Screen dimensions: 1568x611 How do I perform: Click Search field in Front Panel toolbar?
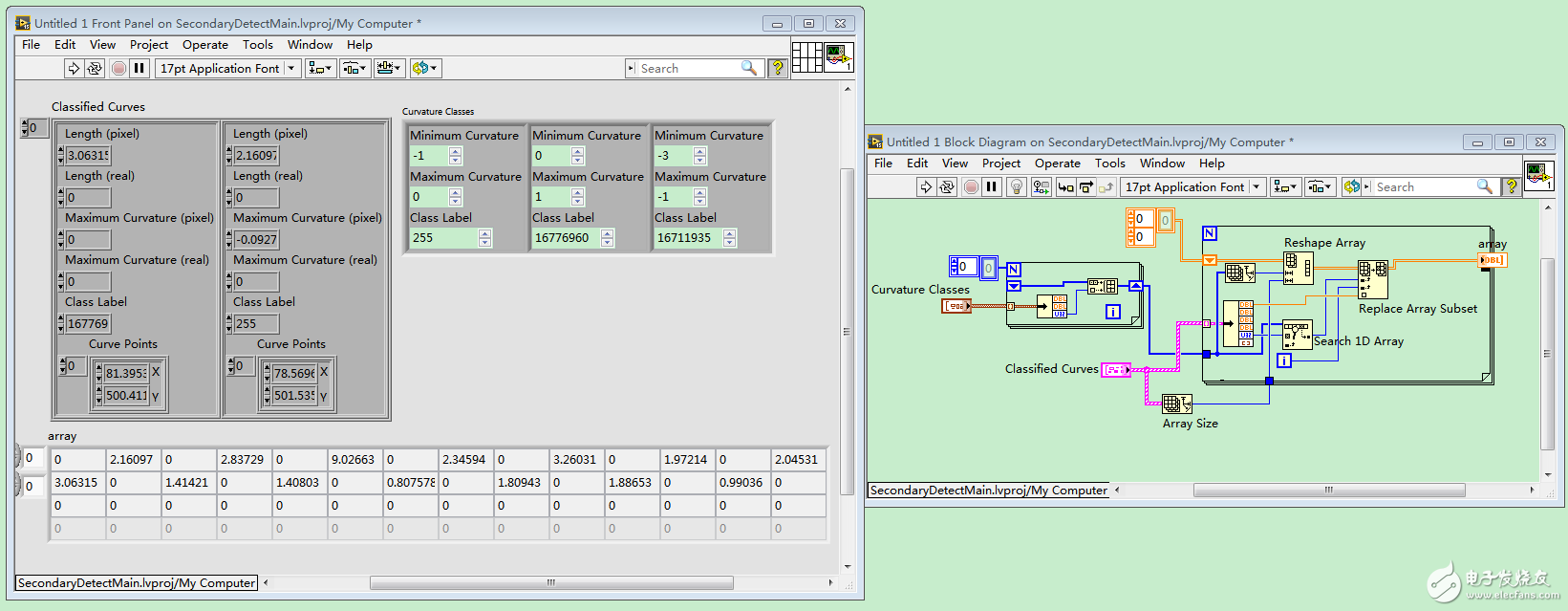[688, 68]
